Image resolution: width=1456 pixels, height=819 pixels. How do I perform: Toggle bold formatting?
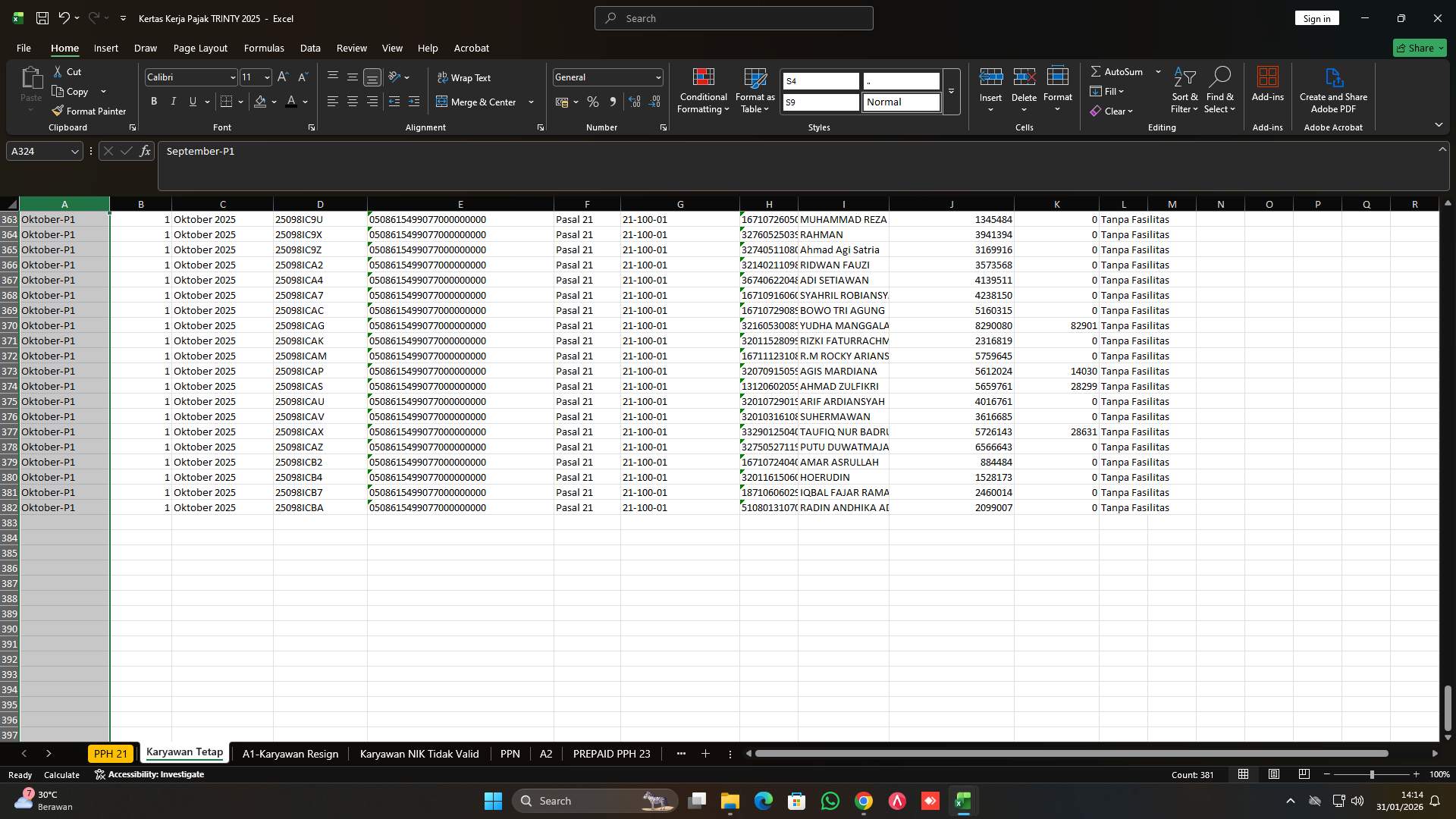[153, 101]
